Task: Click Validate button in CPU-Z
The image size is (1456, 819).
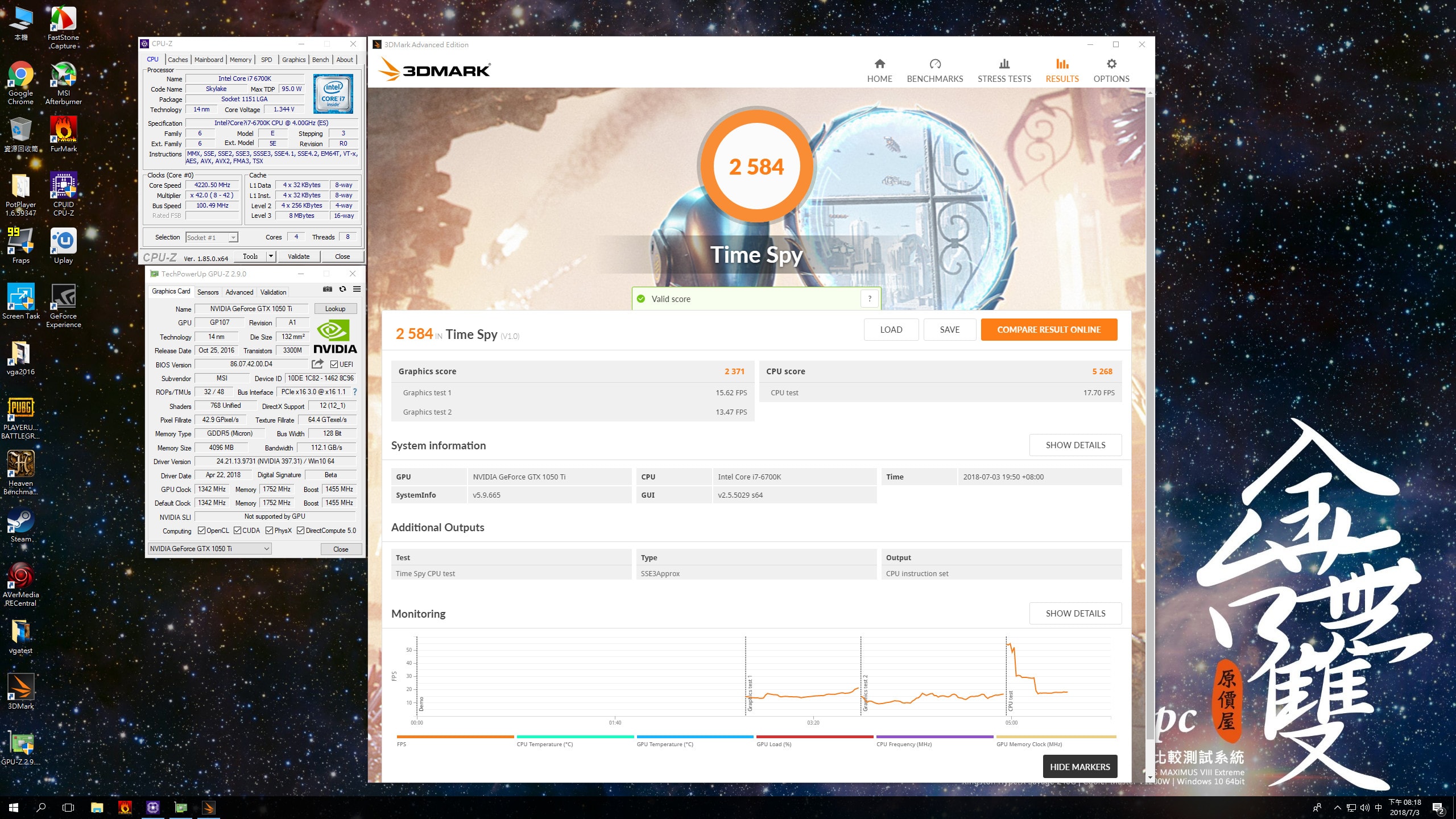Action: point(299,257)
